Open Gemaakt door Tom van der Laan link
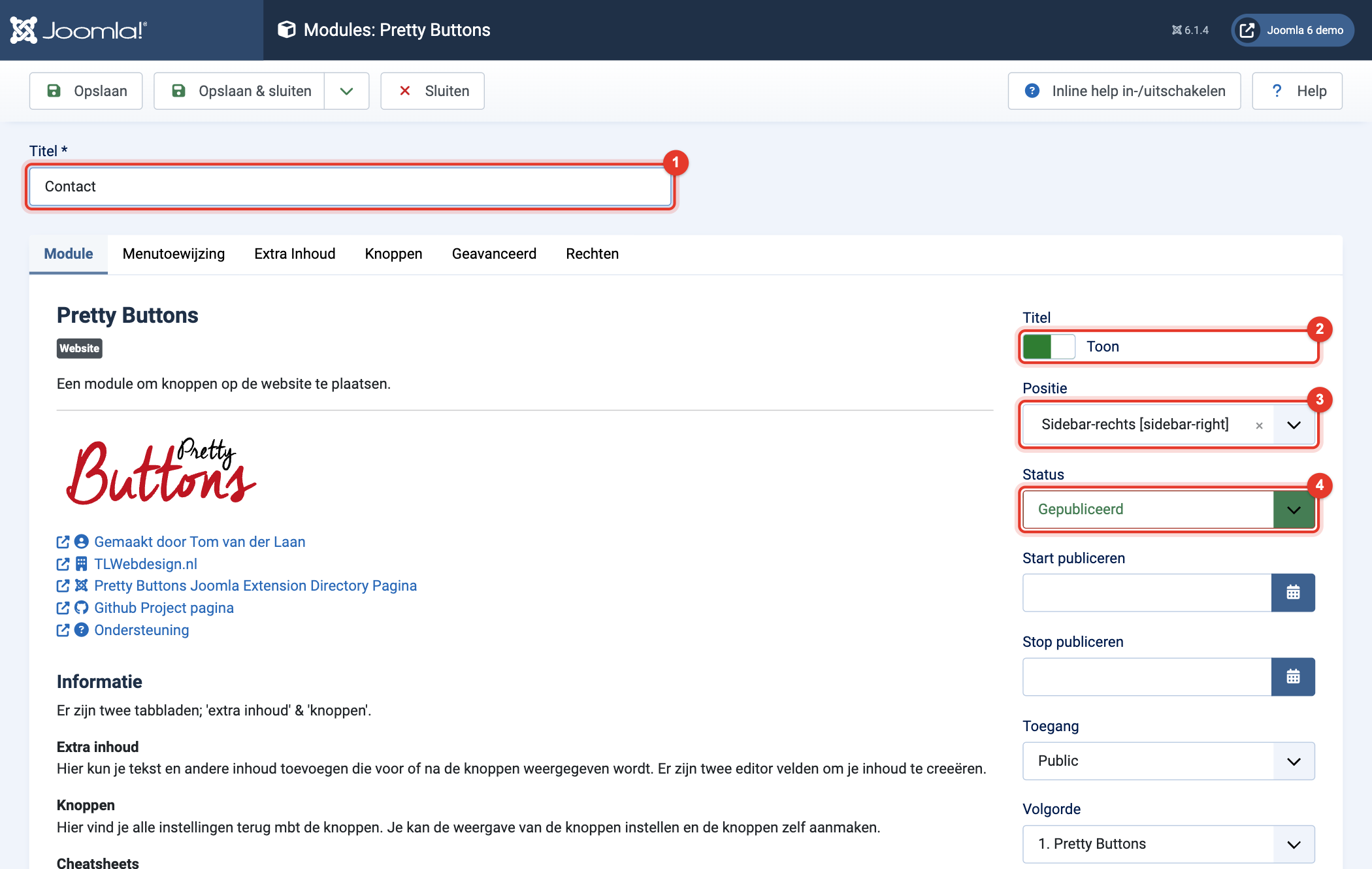This screenshot has width=1372, height=869. click(x=200, y=542)
